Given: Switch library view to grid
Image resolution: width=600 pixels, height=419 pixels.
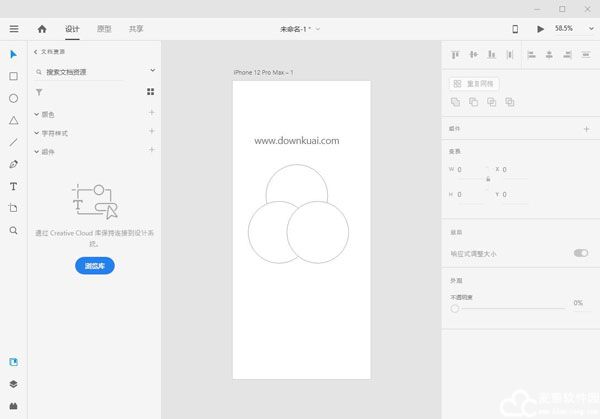Looking at the screenshot, I should (151, 92).
